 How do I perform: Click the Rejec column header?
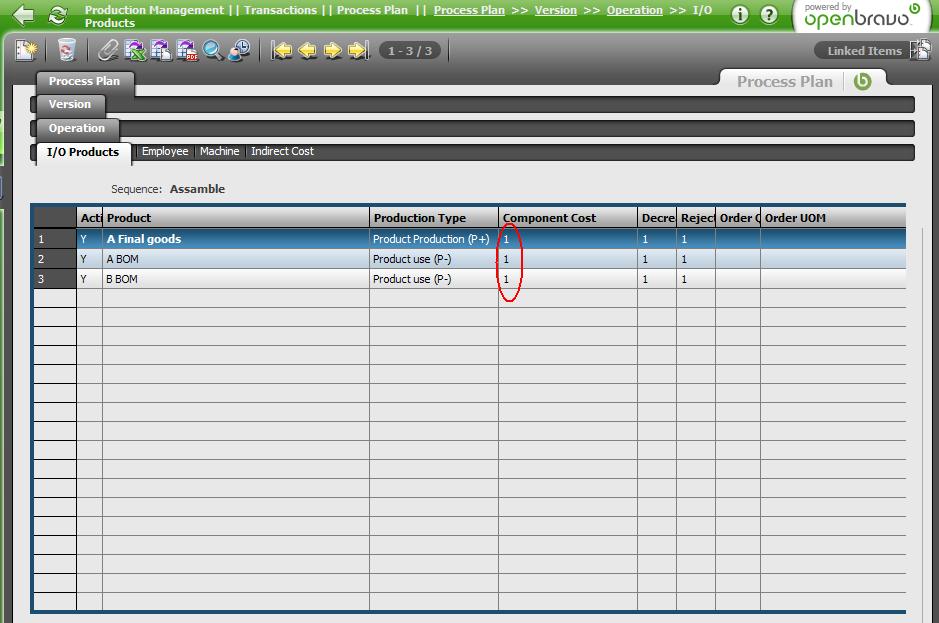[696, 218]
